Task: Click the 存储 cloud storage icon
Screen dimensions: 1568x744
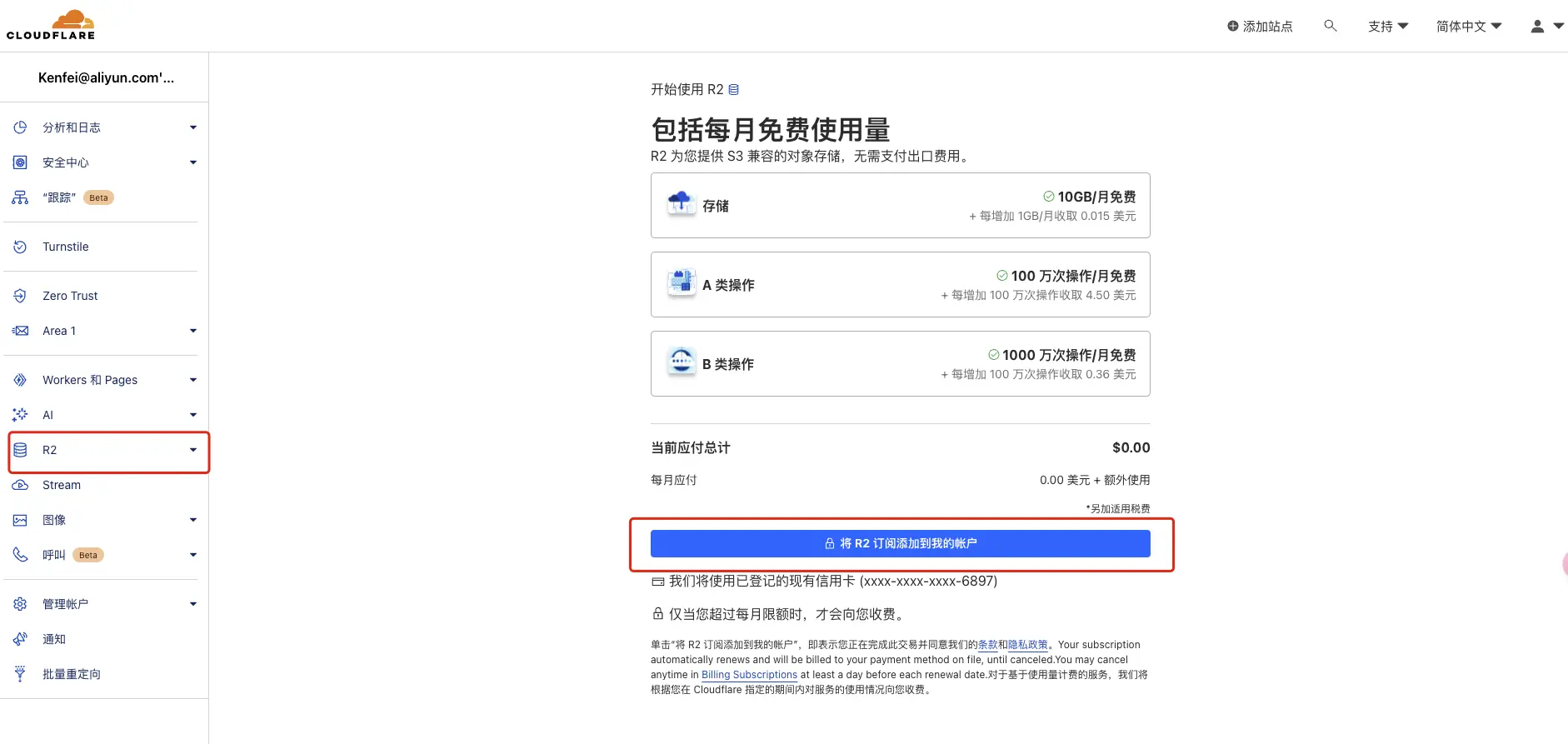Action: pos(682,203)
